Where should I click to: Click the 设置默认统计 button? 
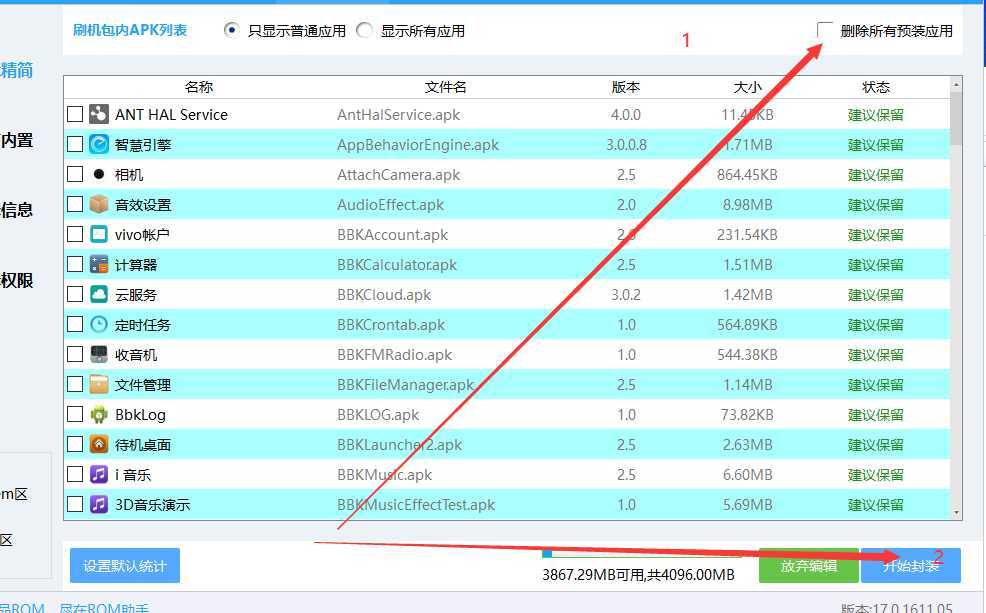(125, 565)
